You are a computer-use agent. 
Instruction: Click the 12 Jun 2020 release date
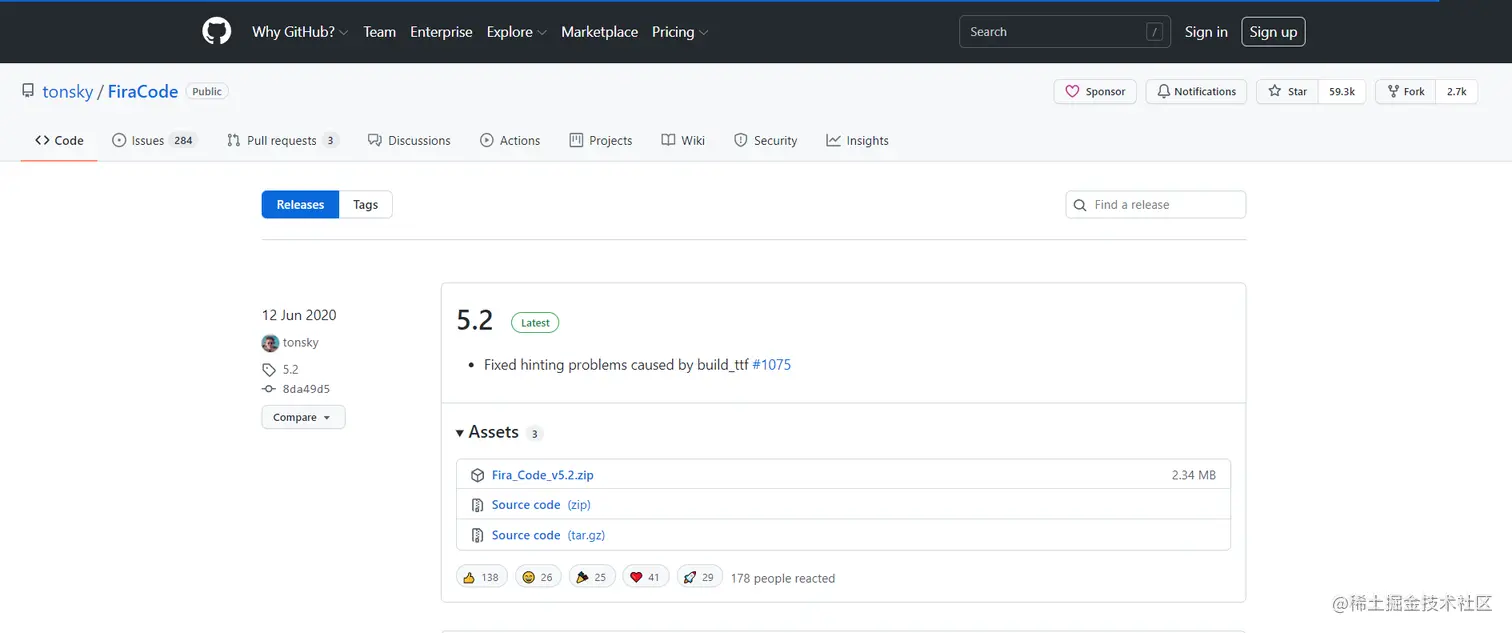coord(299,315)
